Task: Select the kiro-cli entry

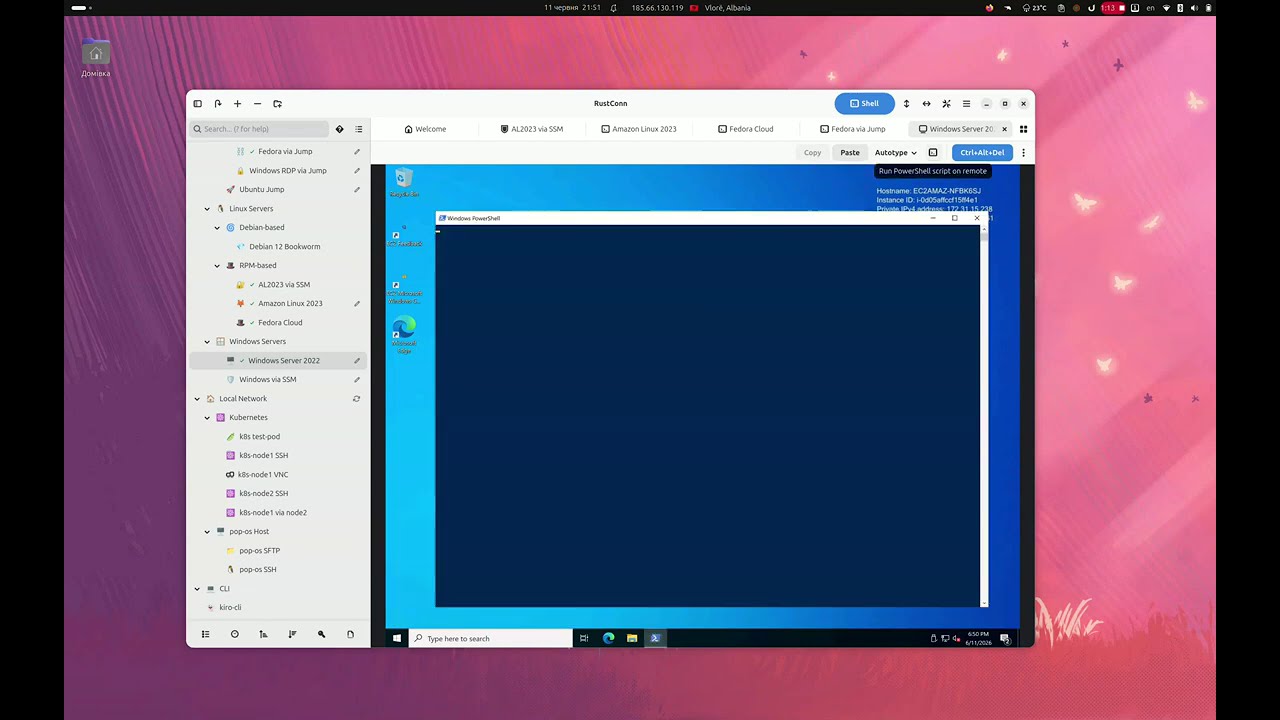Action: pyautogui.click(x=278, y=608)
